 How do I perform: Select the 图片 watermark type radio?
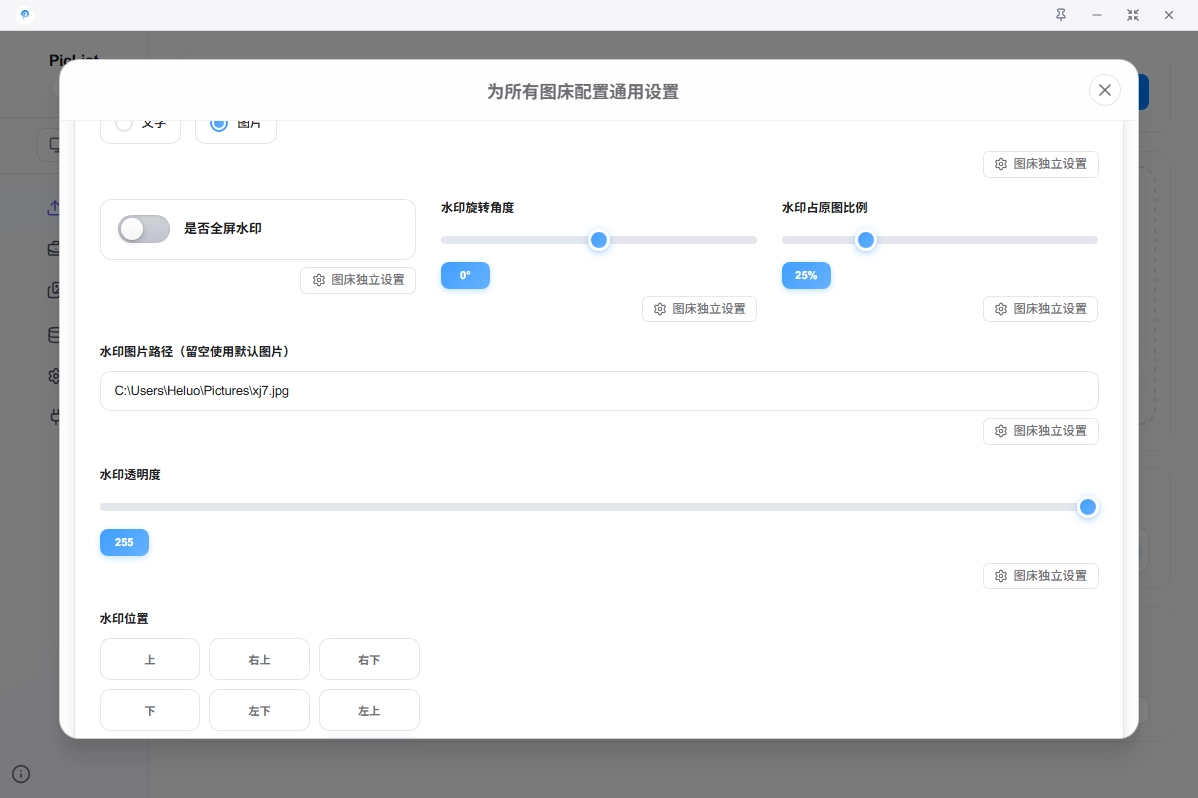[x=219, y=124]
